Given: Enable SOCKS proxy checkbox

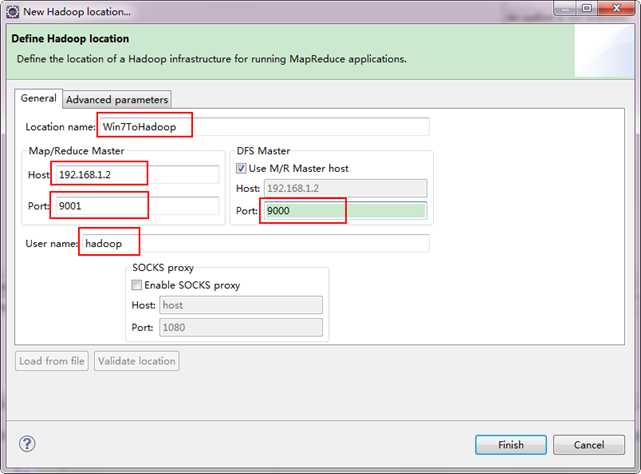Looking at the screenshot, I should click(x=137, y=285).
